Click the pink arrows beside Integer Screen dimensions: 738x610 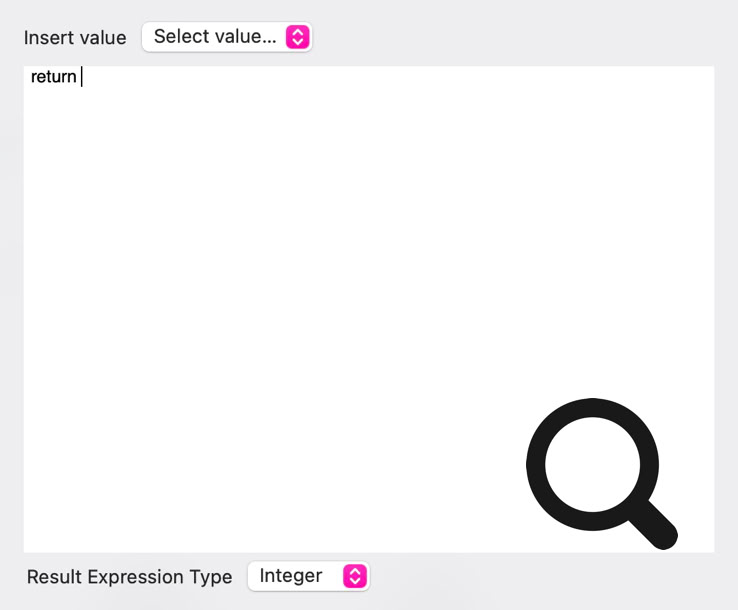pyautogui.click(x=355, y=576)
